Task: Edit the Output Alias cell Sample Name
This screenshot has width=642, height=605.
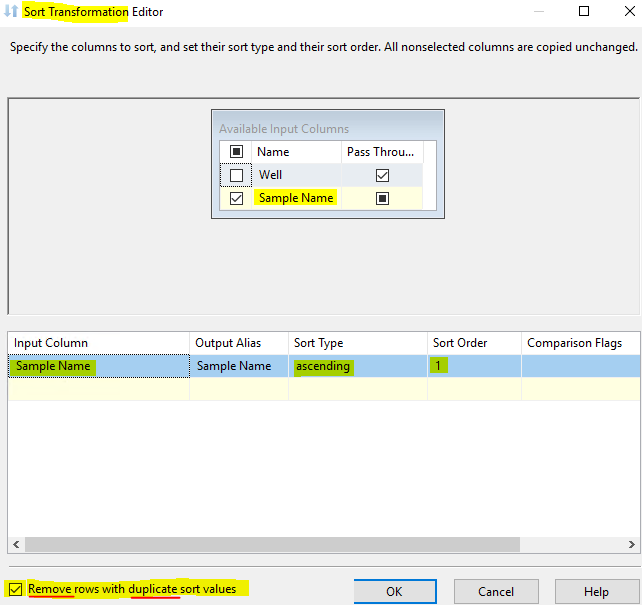Action: (x=239, y=366)
